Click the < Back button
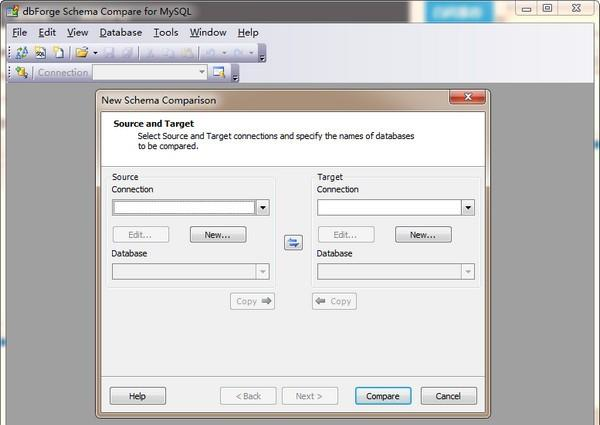 (248, 396)
